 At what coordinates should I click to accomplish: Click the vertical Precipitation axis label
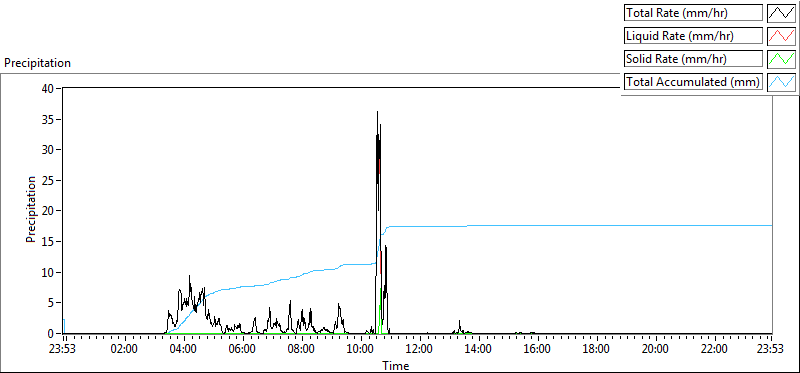[31, 209]
